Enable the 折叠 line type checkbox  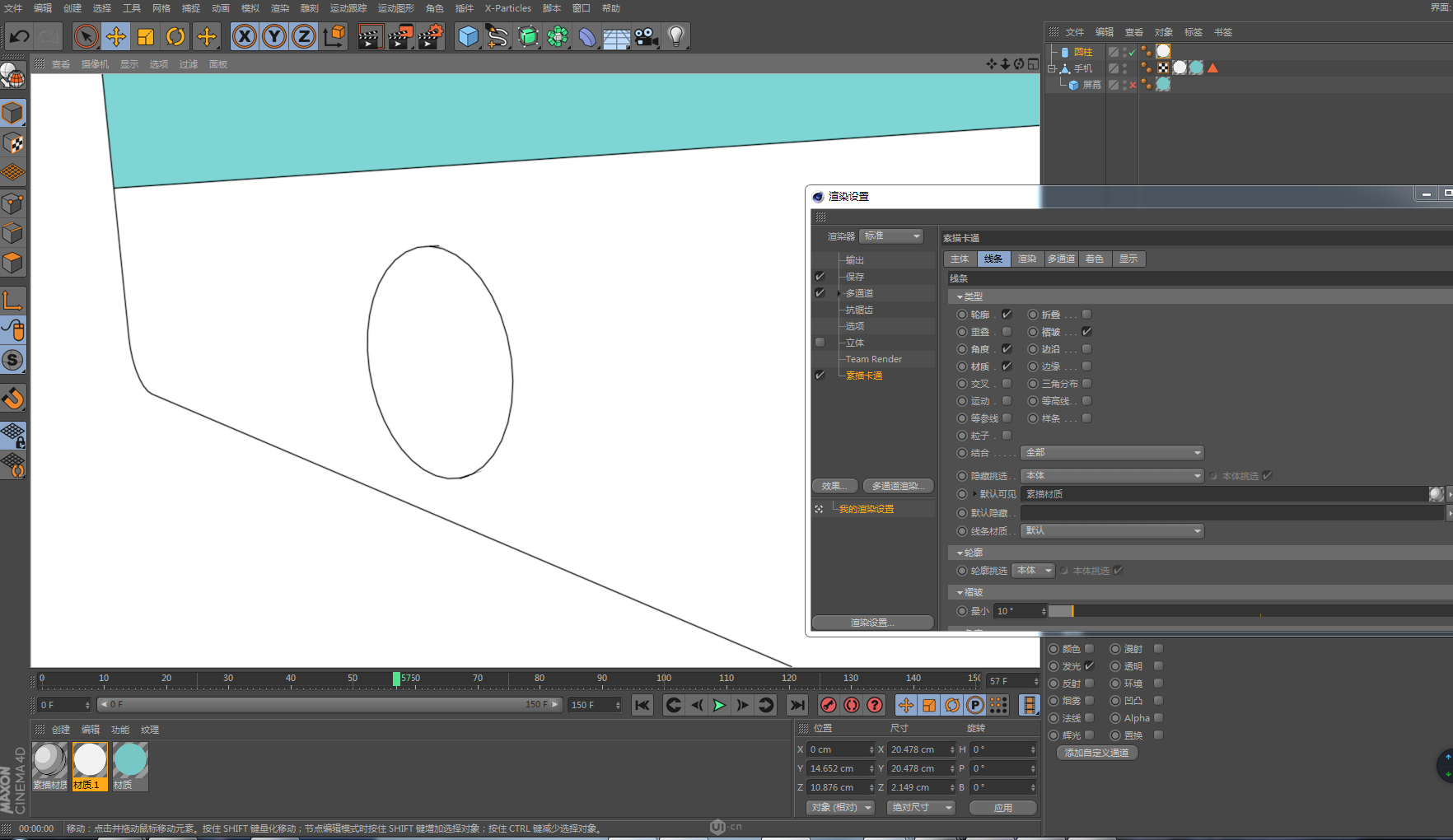click(1086, 315)
